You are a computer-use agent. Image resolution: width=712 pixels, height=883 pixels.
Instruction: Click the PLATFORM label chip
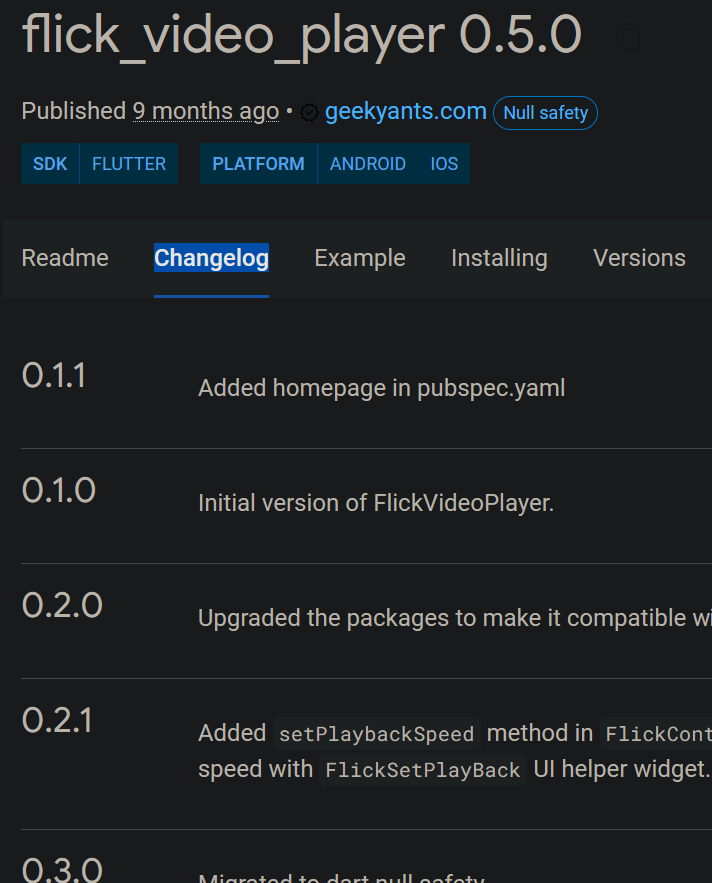pos(257,163)
